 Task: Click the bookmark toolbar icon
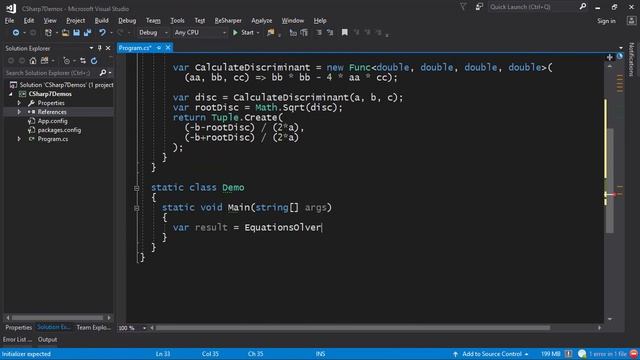[344, 33]
